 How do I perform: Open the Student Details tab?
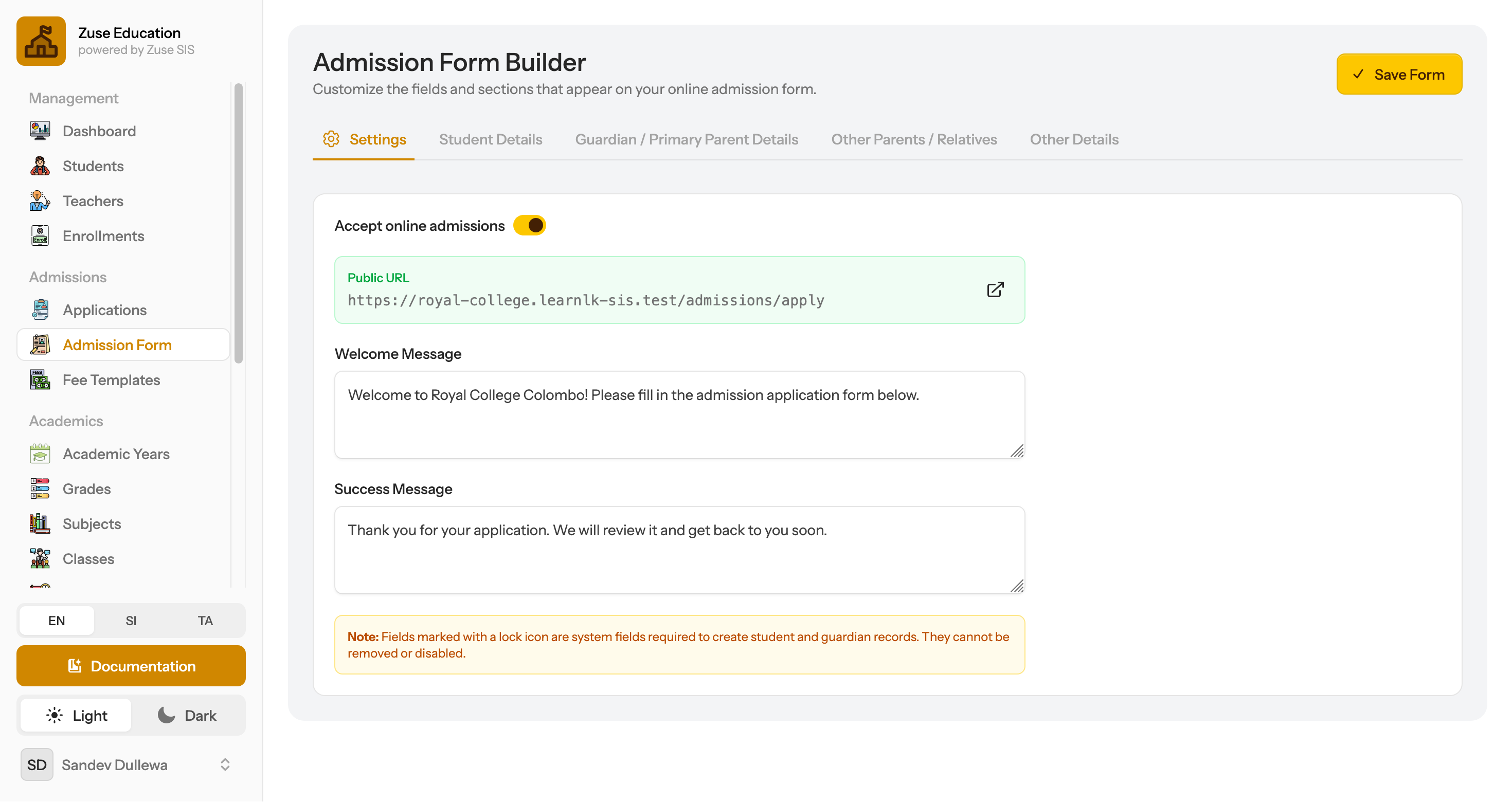coord(490,139)
